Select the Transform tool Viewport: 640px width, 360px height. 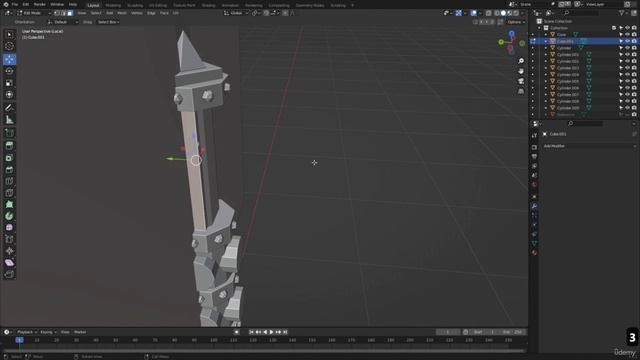pos(9,95)
